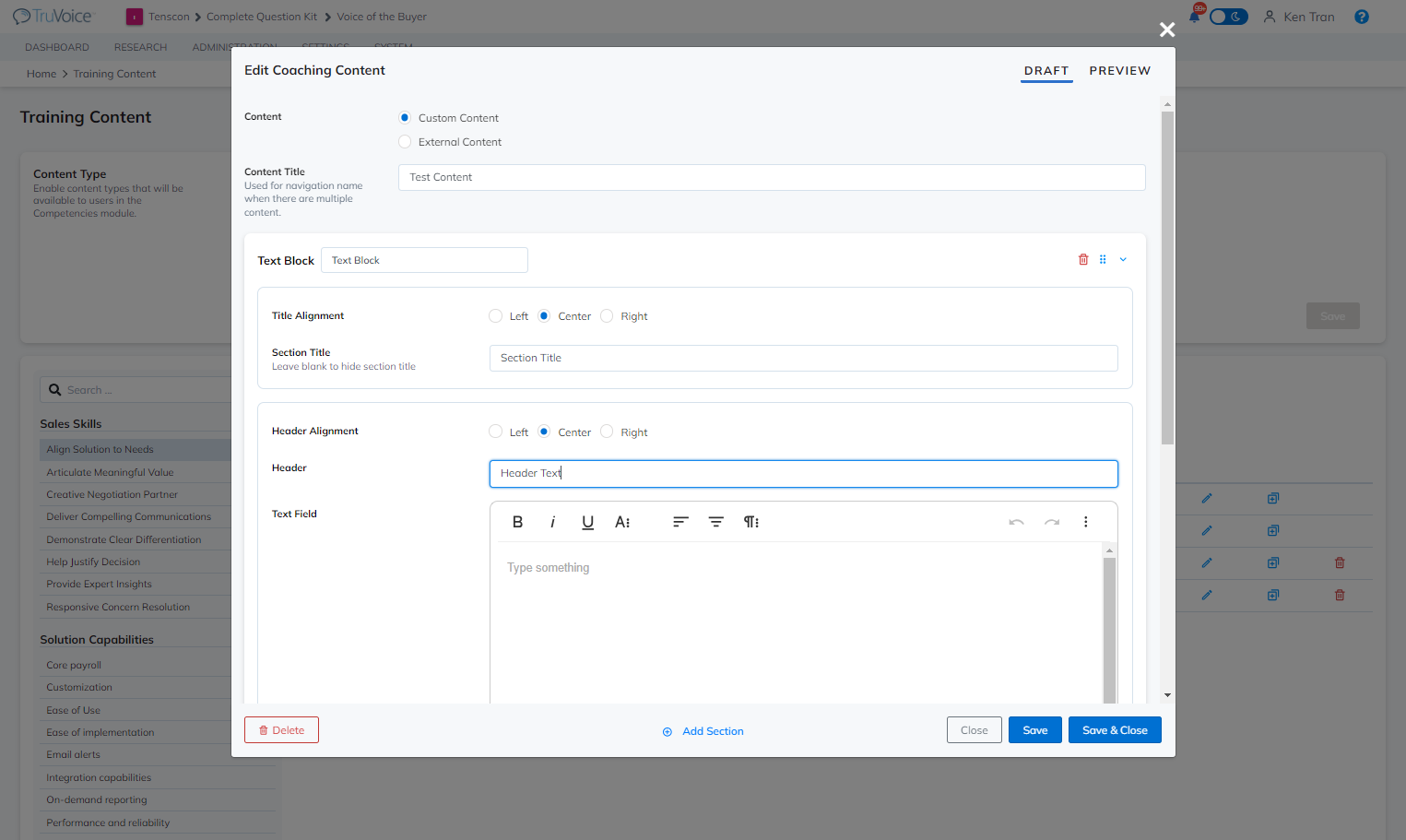The height and width of the screenshot is (840, 1406).
Task: Select External Content radio button
Action: (x=405, y=142)
